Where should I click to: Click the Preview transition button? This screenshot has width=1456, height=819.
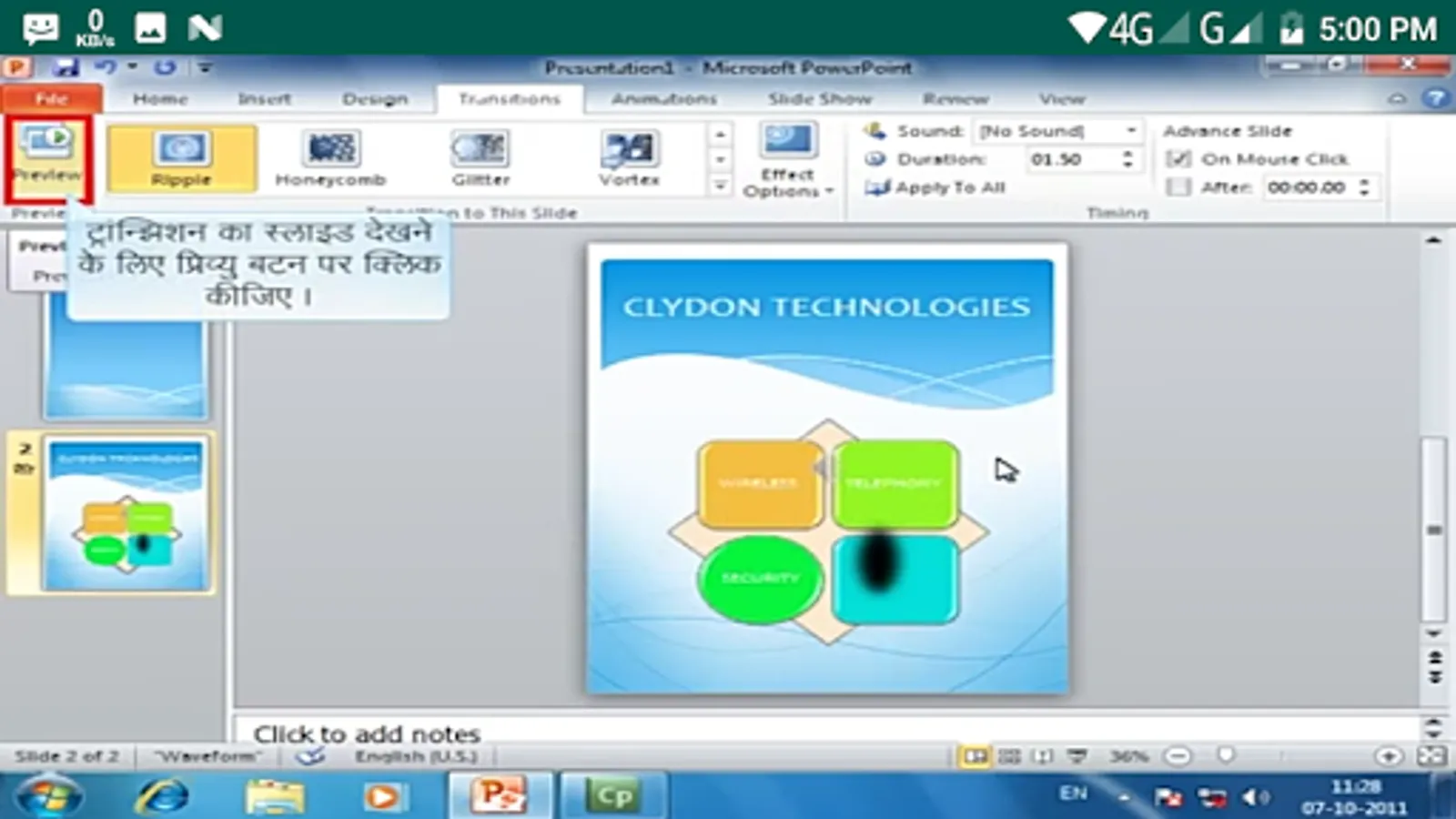[47, 158]
